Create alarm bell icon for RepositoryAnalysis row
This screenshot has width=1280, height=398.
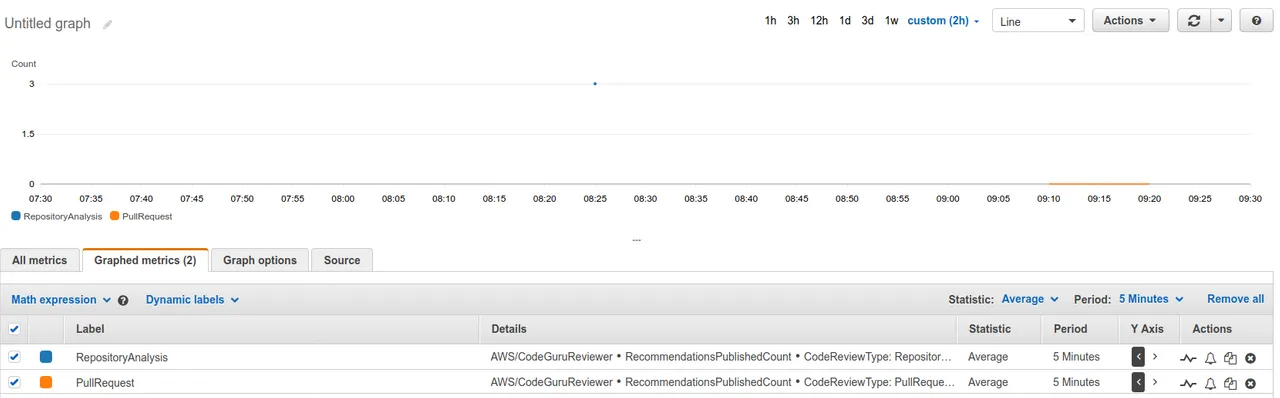[x=1210, y=357]
